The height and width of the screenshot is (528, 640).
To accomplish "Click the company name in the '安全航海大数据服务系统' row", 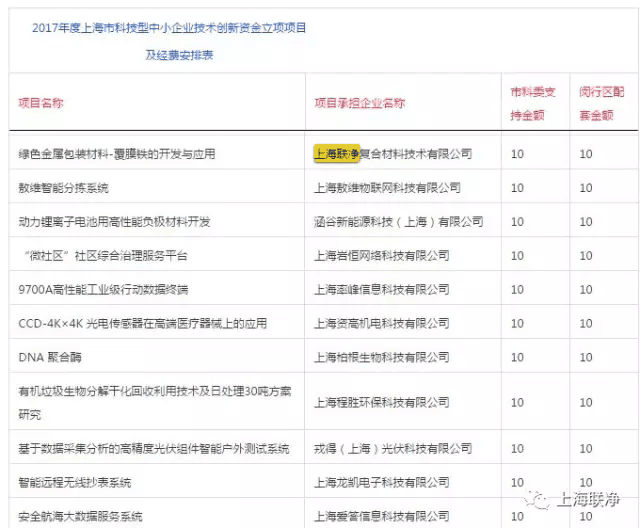I will click(x=381, y=516).
